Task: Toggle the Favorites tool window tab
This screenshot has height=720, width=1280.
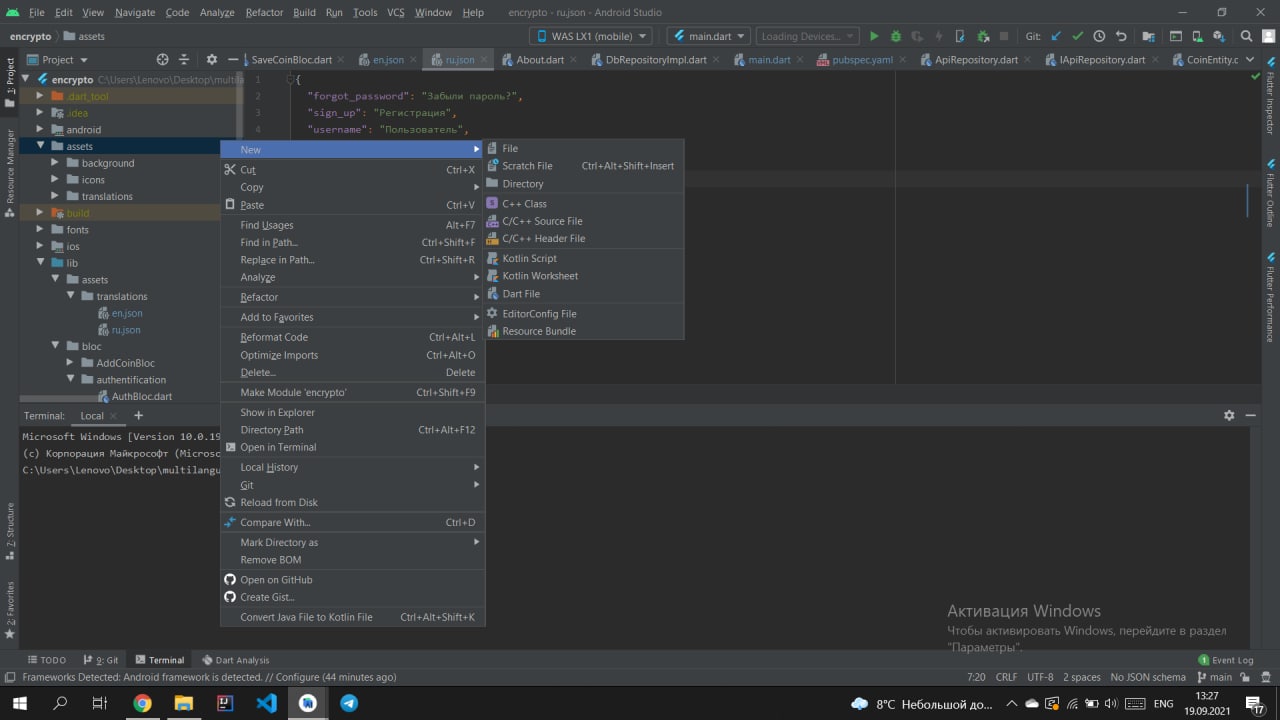Action: (x=10, y=610)
